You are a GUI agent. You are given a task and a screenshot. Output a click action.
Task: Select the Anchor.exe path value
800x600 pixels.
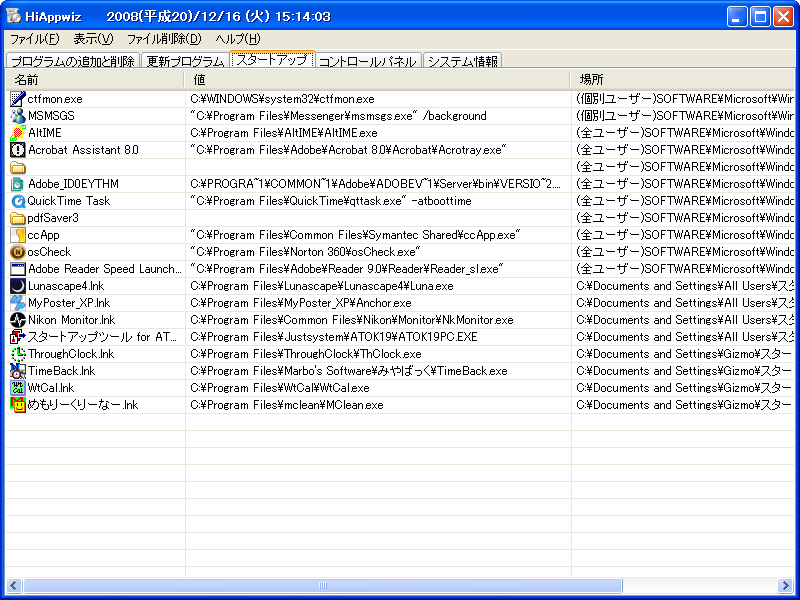point(301,303)
